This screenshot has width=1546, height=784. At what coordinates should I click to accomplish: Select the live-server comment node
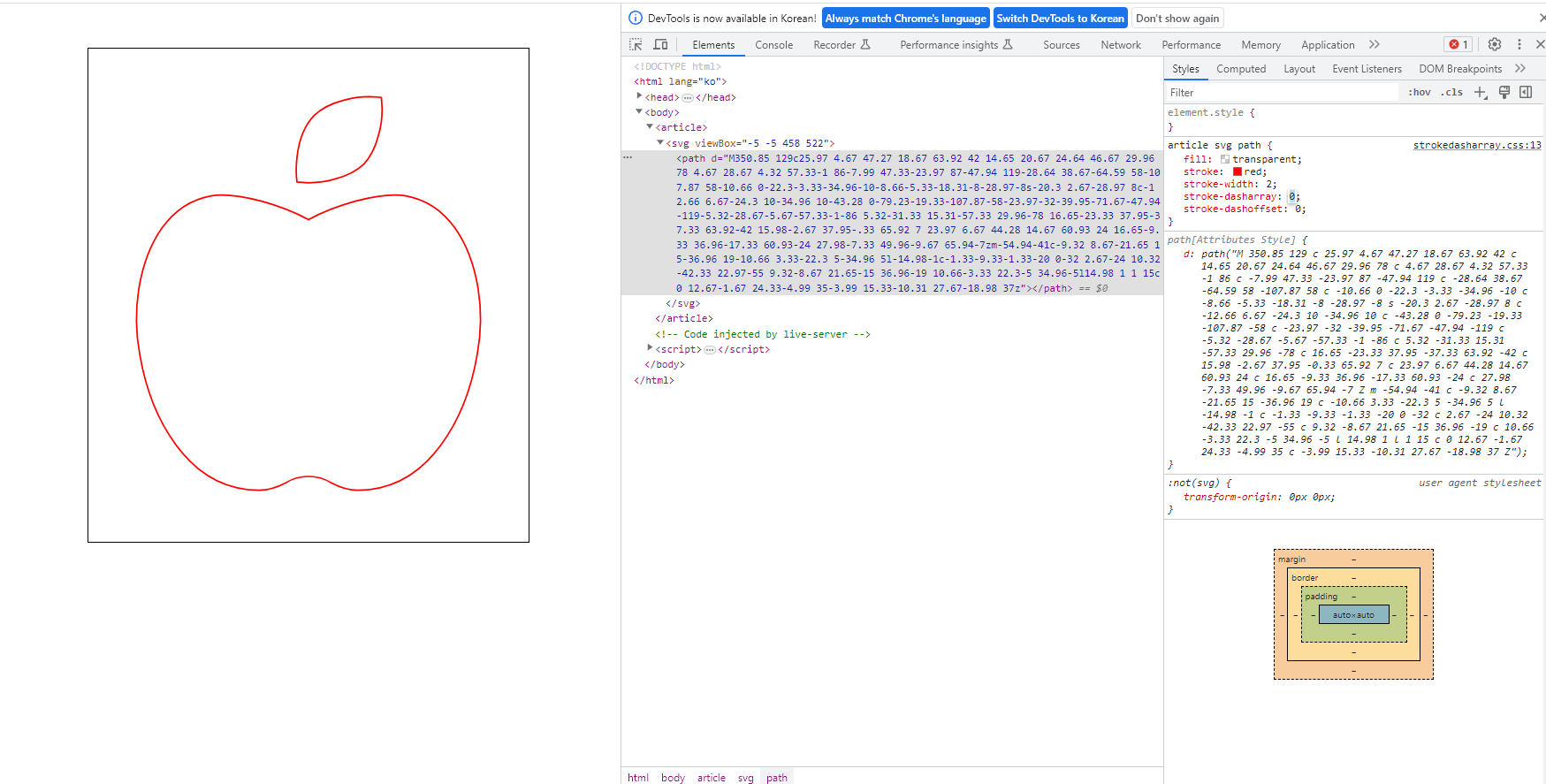pos(763,334)
